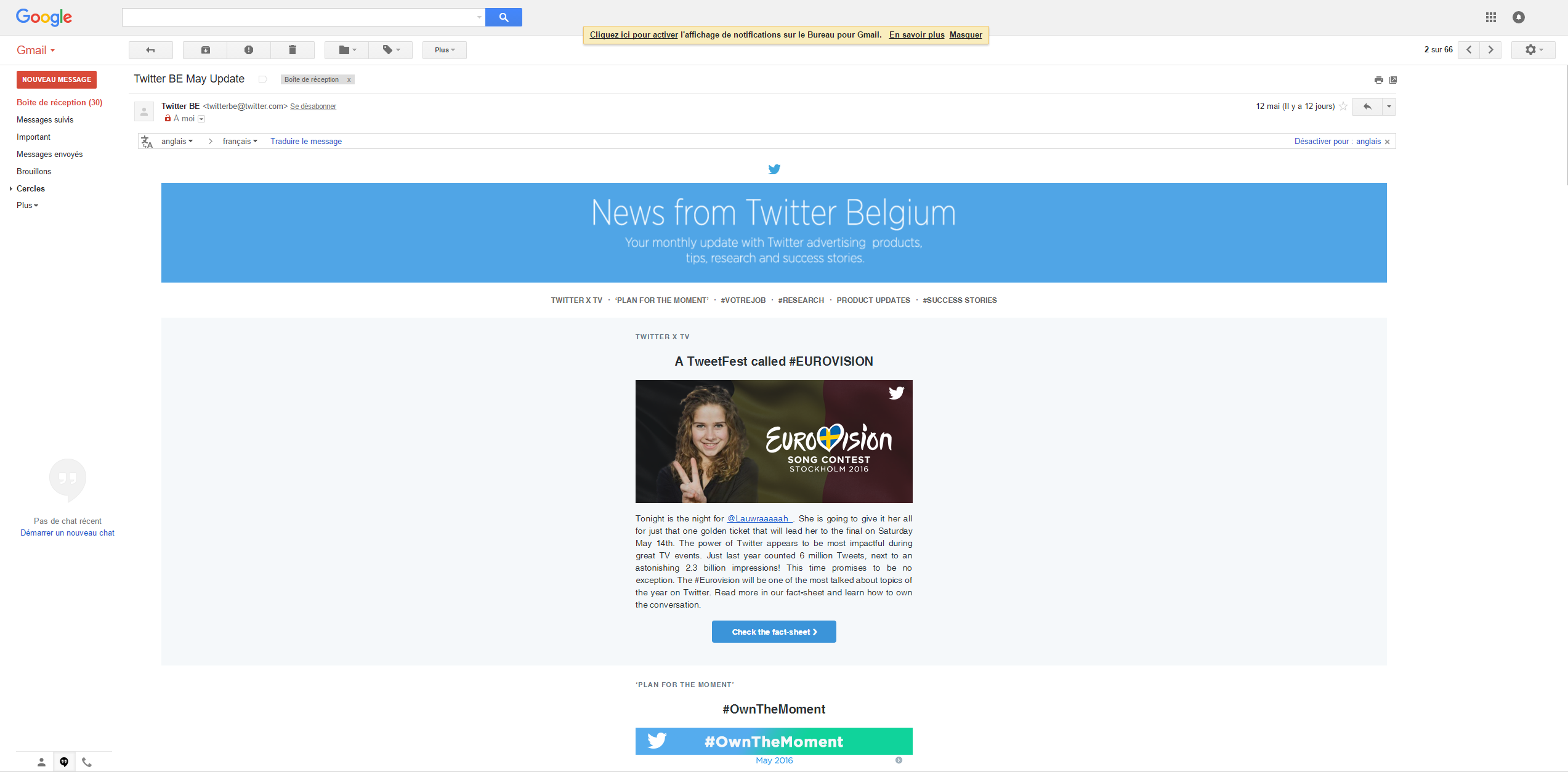
Task: Open the Gmail product dropdown
Action: (x=36, y=50)
